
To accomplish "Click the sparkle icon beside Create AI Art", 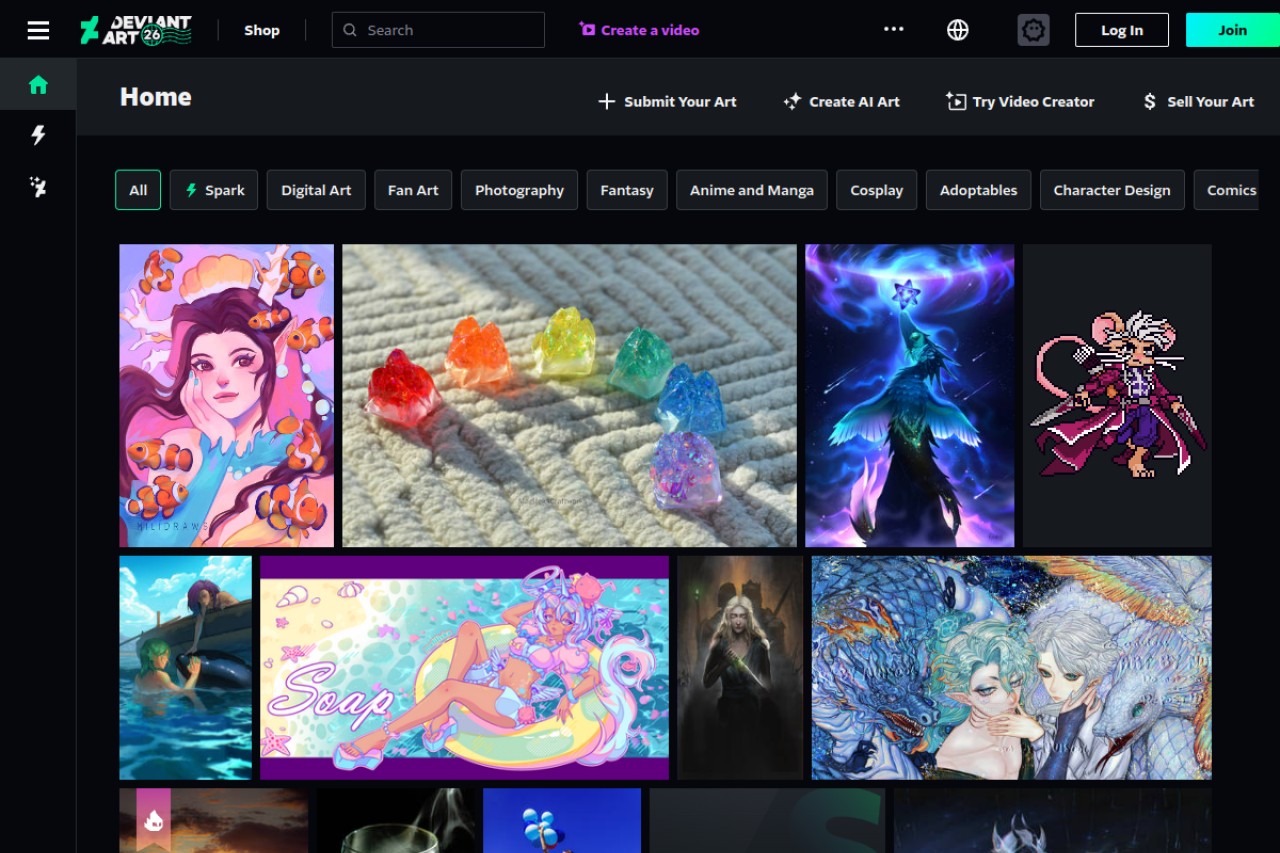I will coord(792,101).
